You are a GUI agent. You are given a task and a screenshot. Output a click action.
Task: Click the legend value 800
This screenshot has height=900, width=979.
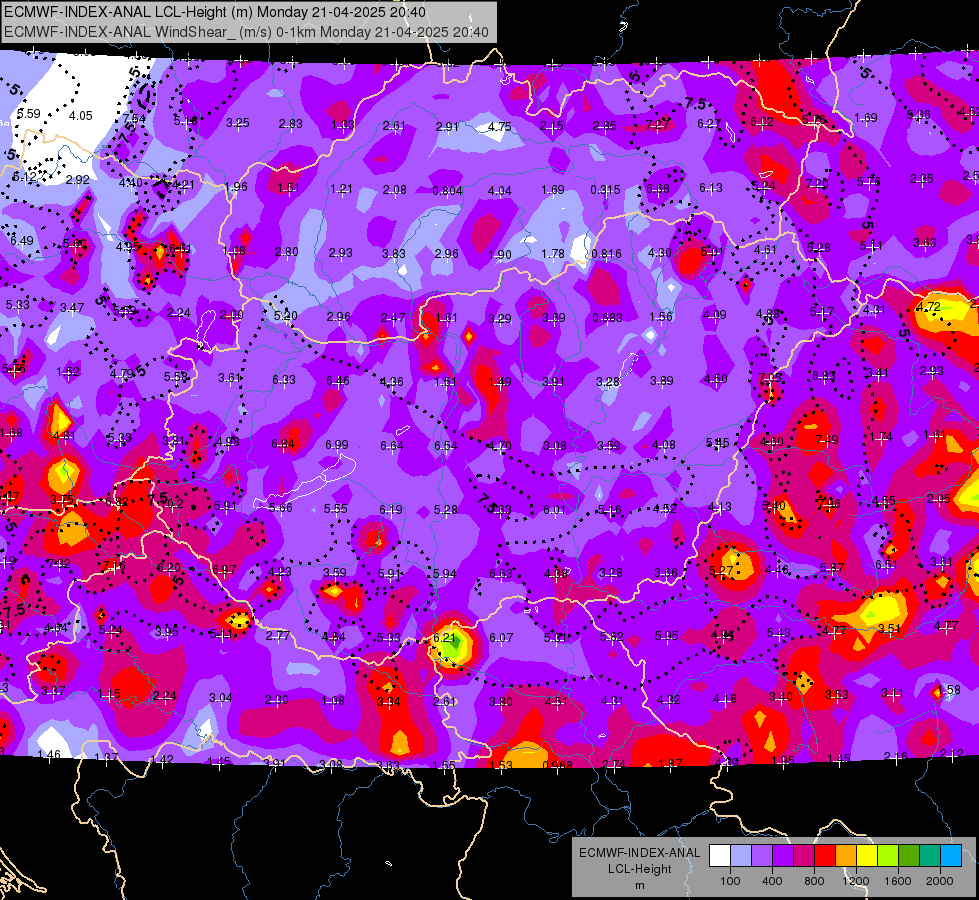pyautogui.click(x=814, y=881)
